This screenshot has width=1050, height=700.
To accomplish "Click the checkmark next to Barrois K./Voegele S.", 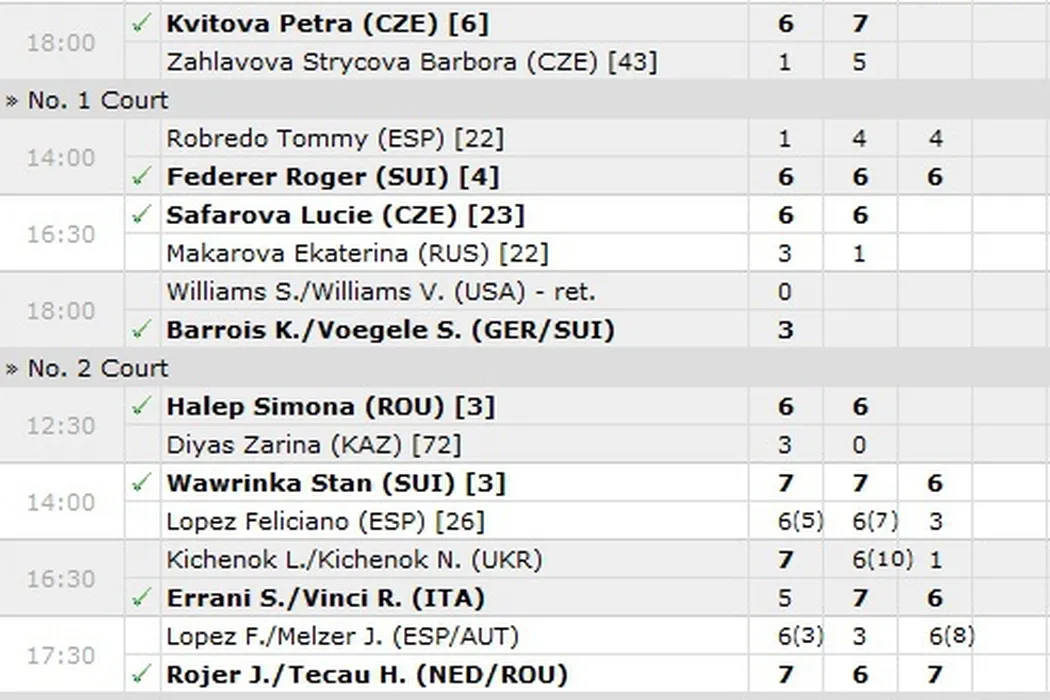I will [142, 329].
